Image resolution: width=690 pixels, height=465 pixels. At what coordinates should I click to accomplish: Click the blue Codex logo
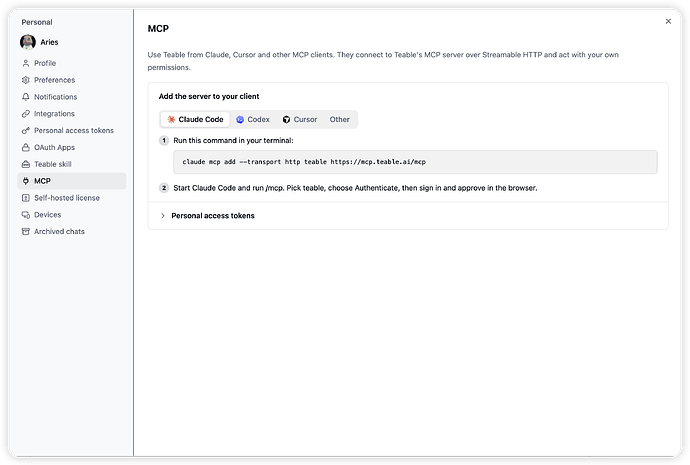[x=240, y=119]
